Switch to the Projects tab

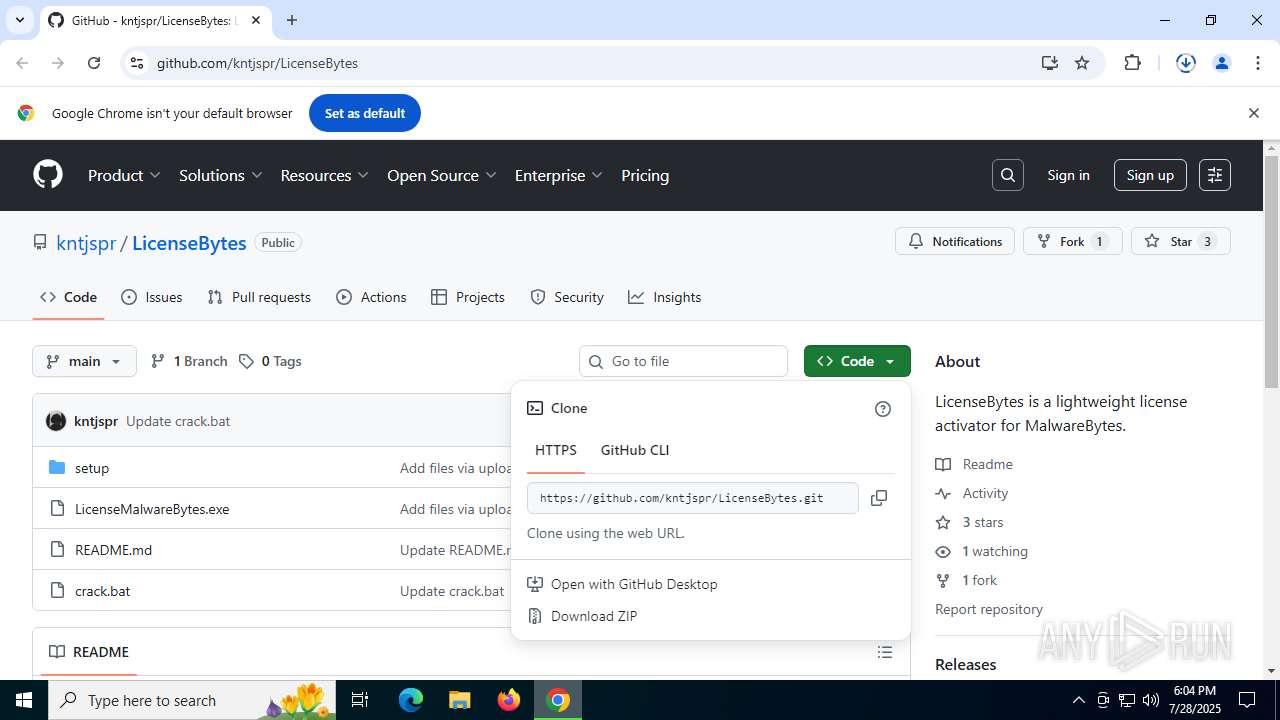coord(468,297)
